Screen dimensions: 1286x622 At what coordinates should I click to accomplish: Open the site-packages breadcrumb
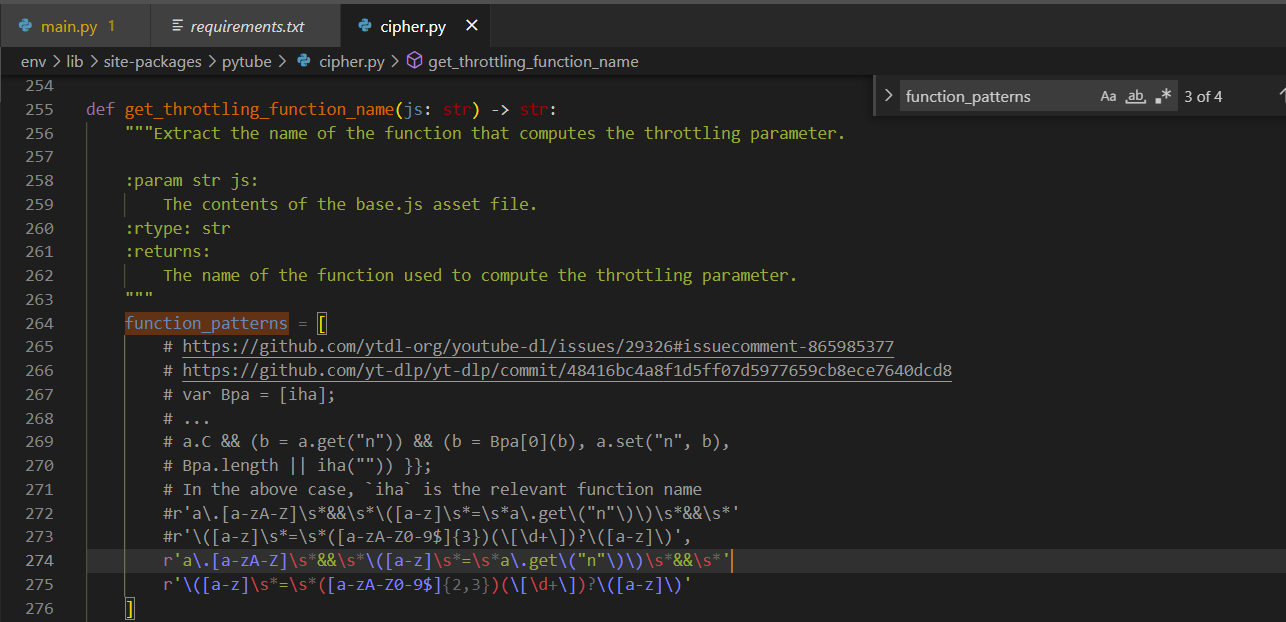pyautogui.click(x=154, y=61)
